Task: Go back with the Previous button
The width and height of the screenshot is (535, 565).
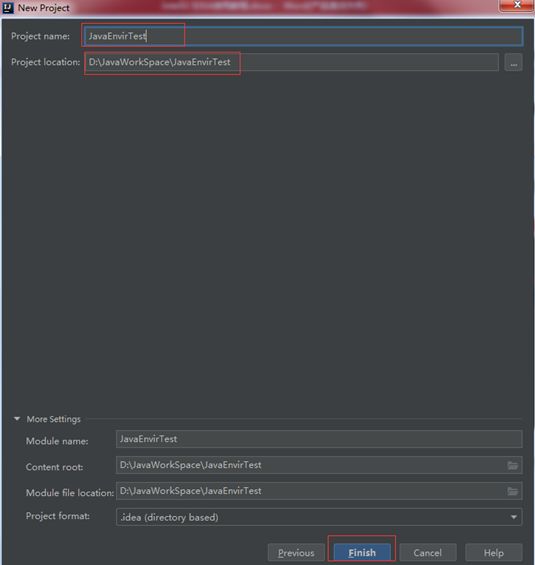Action: [x=296, y=552]
